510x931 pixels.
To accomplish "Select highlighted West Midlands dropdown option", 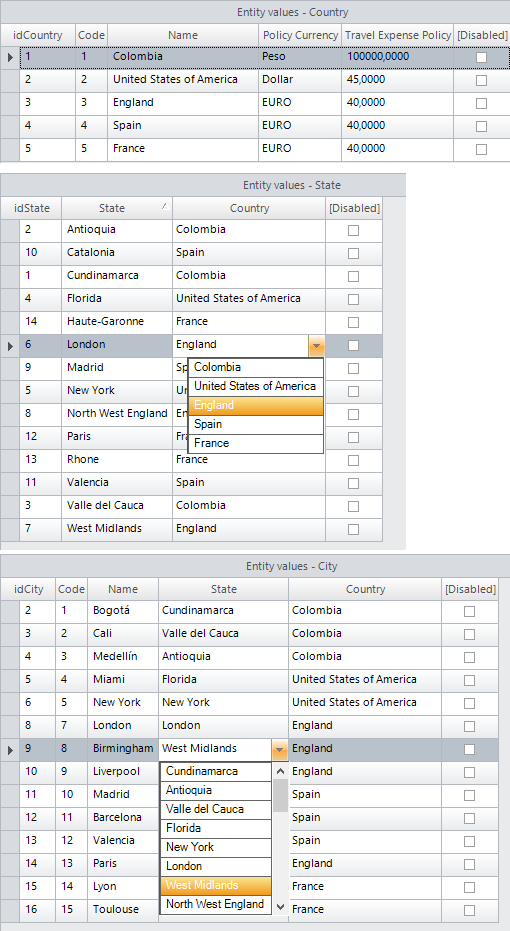I will (216, 885).
